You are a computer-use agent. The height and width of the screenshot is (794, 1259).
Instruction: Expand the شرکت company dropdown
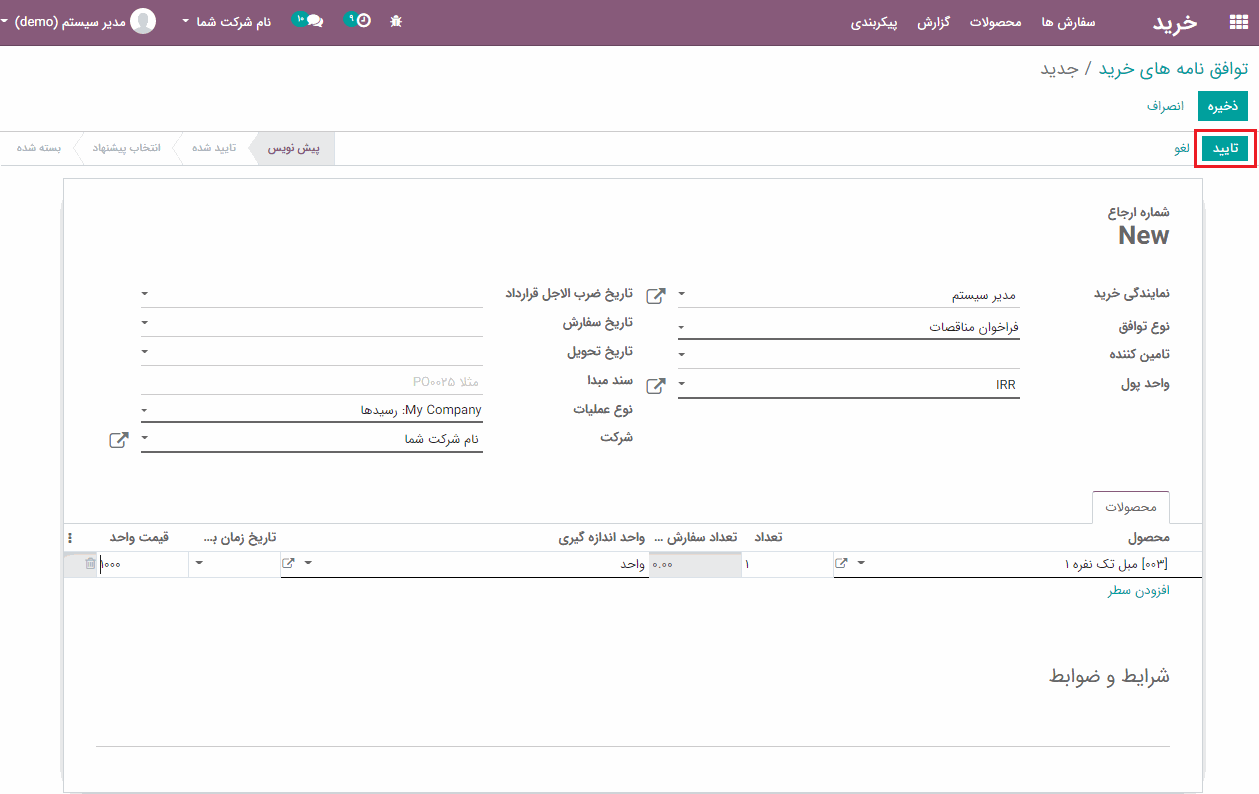coord(145,438)
